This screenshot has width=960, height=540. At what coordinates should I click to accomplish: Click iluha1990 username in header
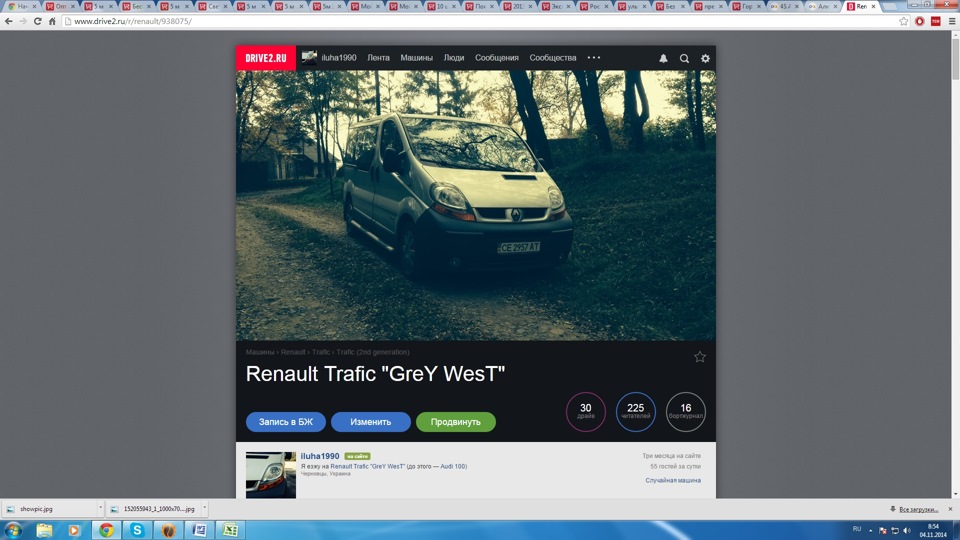click(x=339, y=58)
